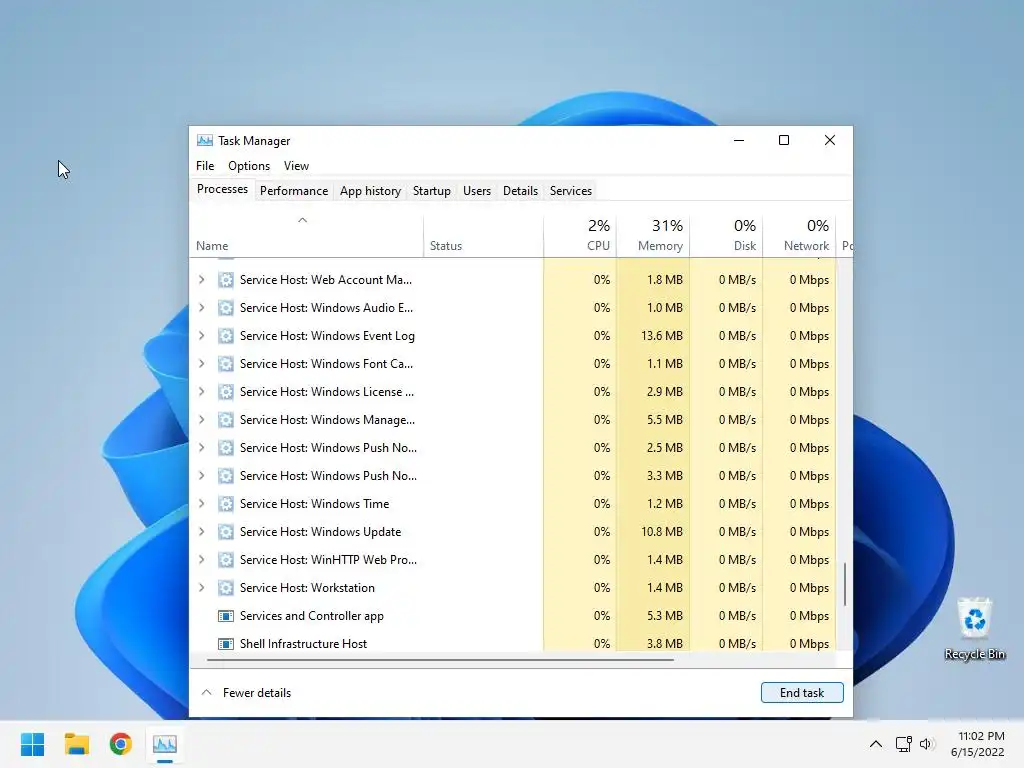The image size is (1024, 768).
Task: Sort processes by CPU column
Action: tap(580, 237)
